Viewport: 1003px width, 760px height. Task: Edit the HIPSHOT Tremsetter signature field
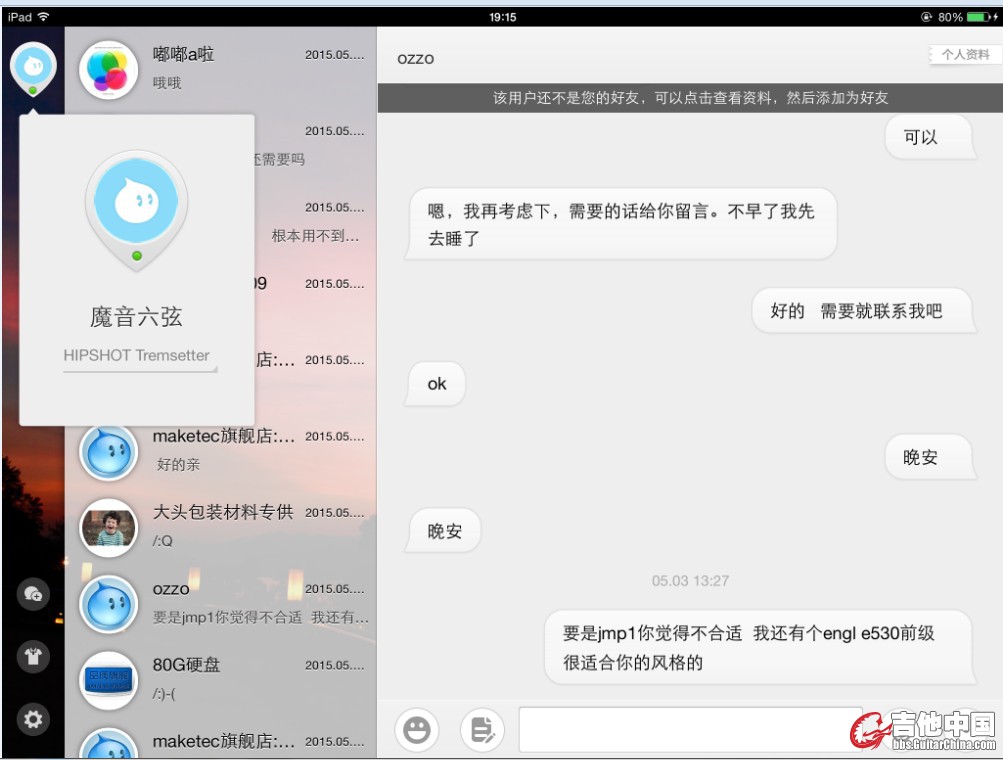tap(139, 357)
